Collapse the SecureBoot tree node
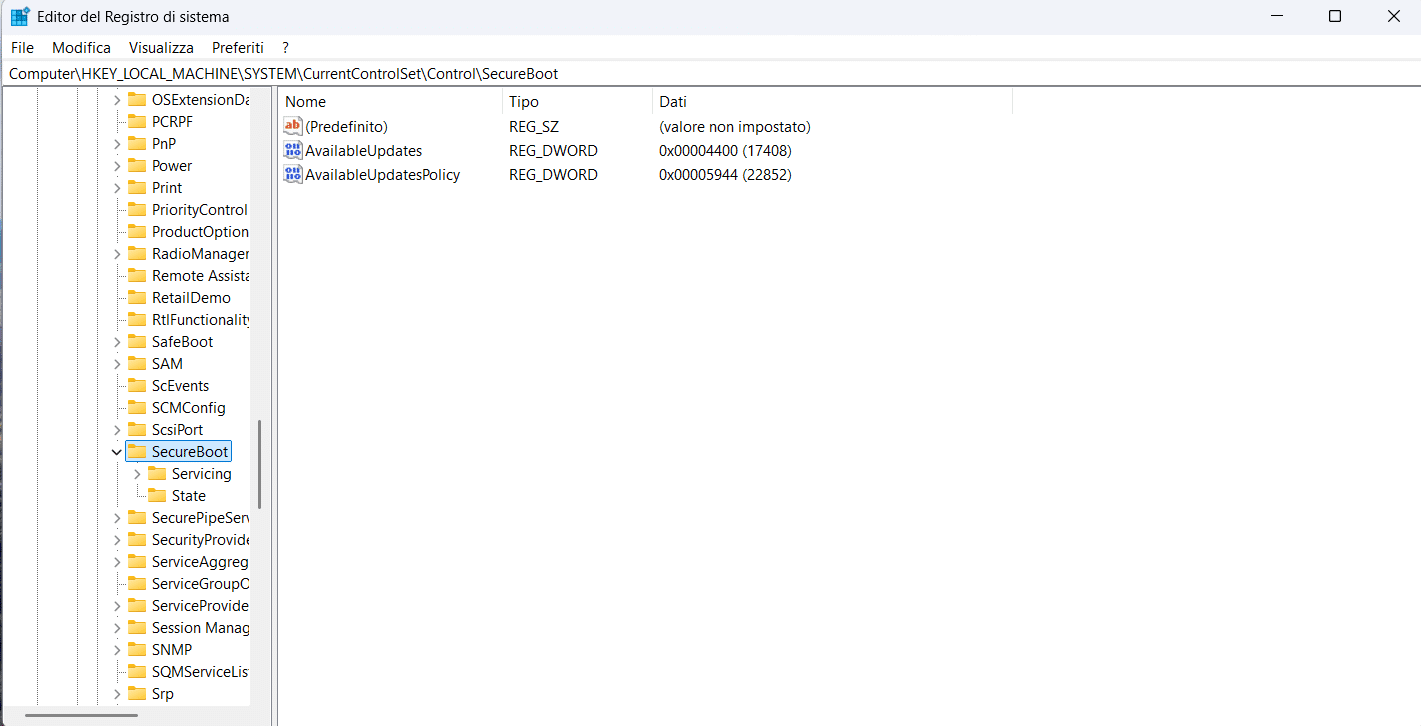The height and width of the screenshot is (726, 1421). point(117,452)
